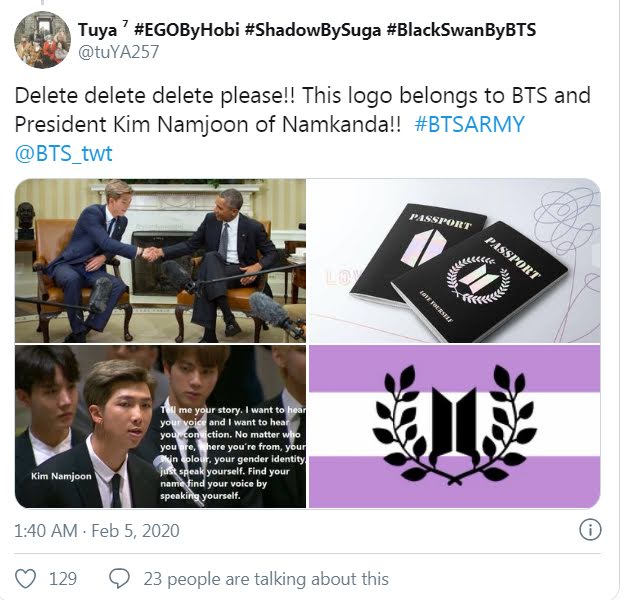The image size is (623, 600).
Task: Open the black passports photo
Action: point(455,261)
